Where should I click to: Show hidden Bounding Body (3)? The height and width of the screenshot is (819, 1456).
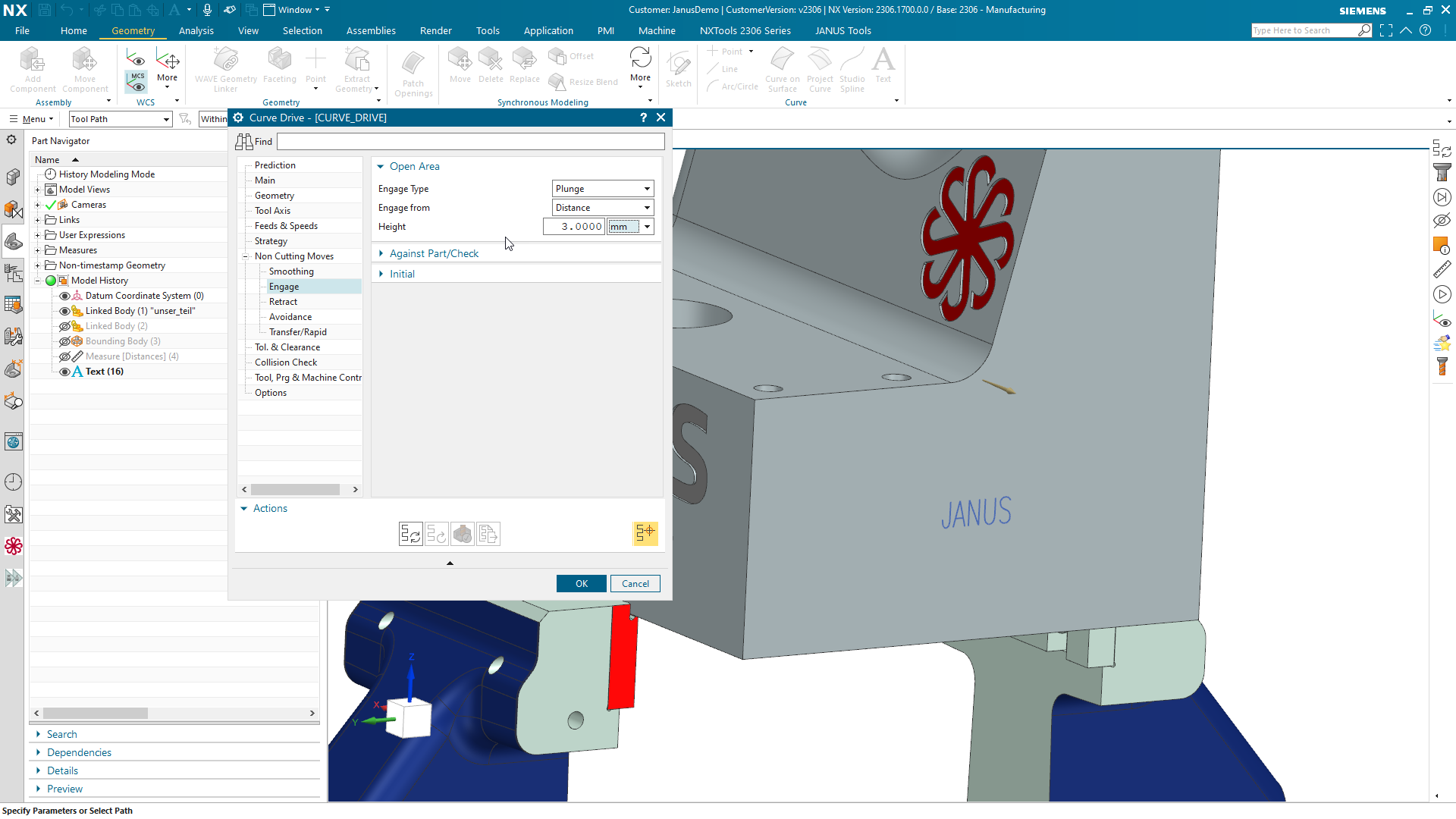point(65,341)
